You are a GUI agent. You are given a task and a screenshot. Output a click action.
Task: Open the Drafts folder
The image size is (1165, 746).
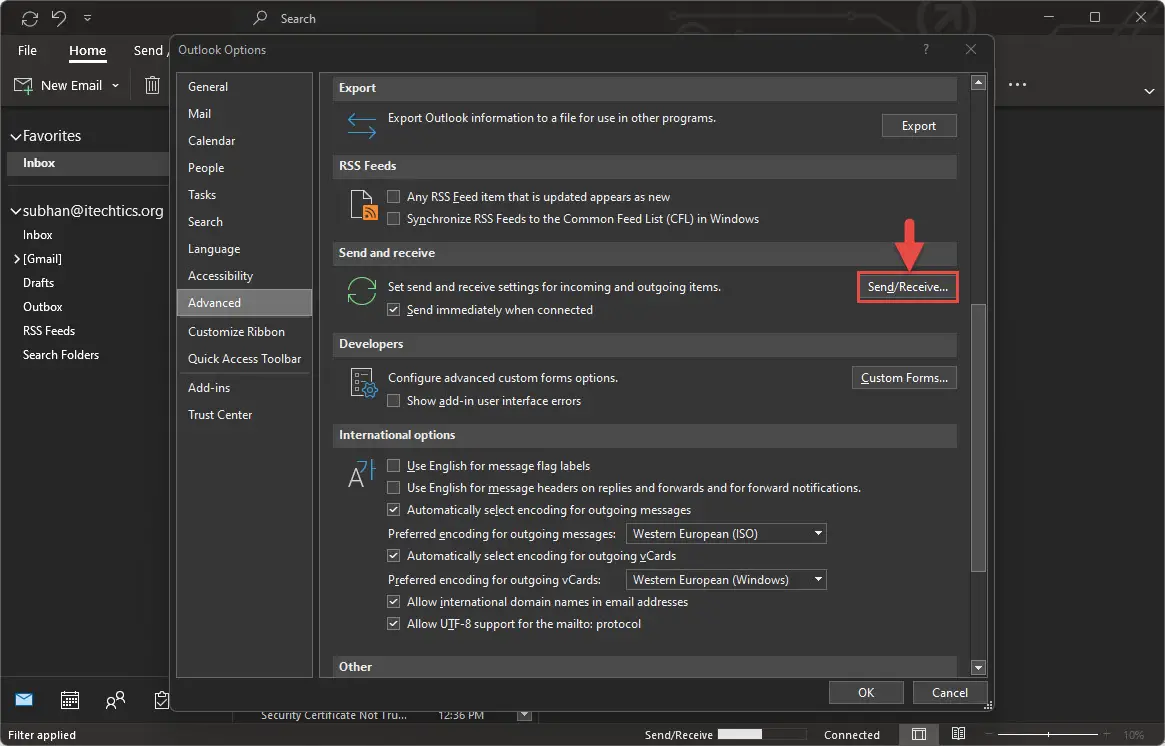coord(39,283)
